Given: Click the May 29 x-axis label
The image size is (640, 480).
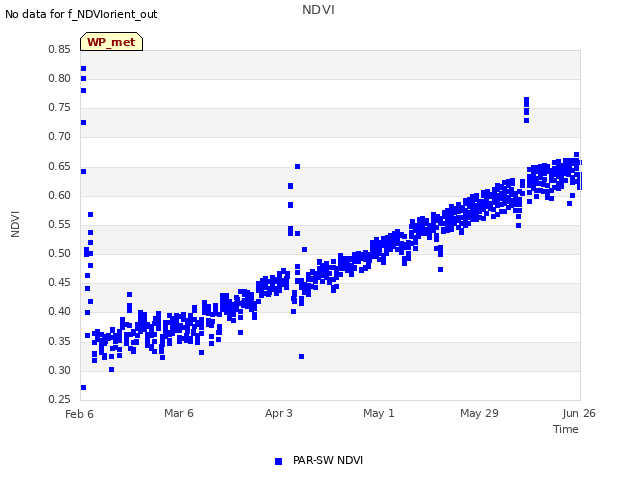Looking at the screenshot, I should [x=479, y=413].
